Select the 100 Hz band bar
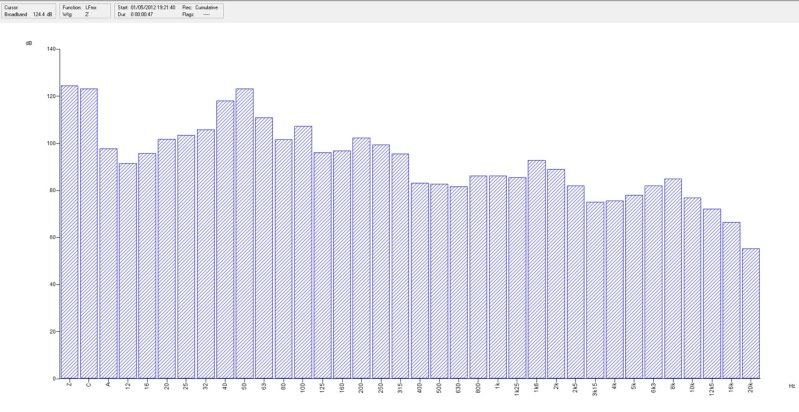Screen dimensions: 799x412 pos(303,252)
